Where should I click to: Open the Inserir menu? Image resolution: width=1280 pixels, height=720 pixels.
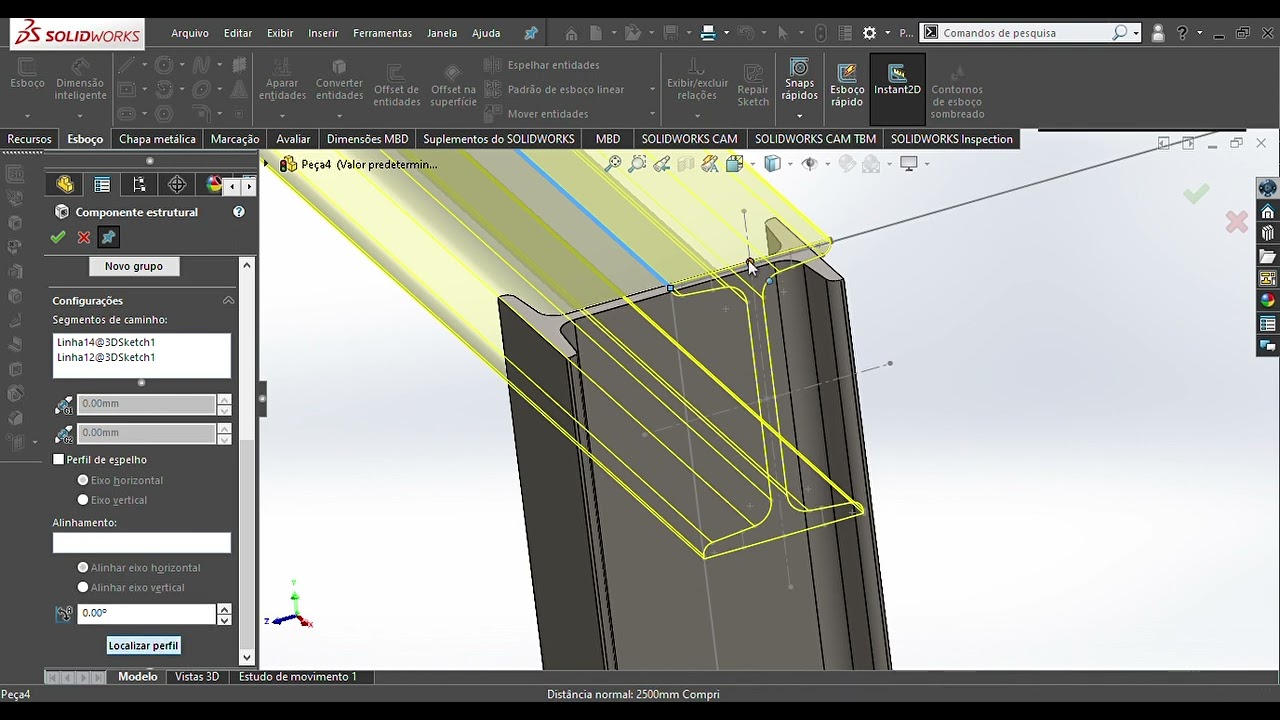coord(323,33)
